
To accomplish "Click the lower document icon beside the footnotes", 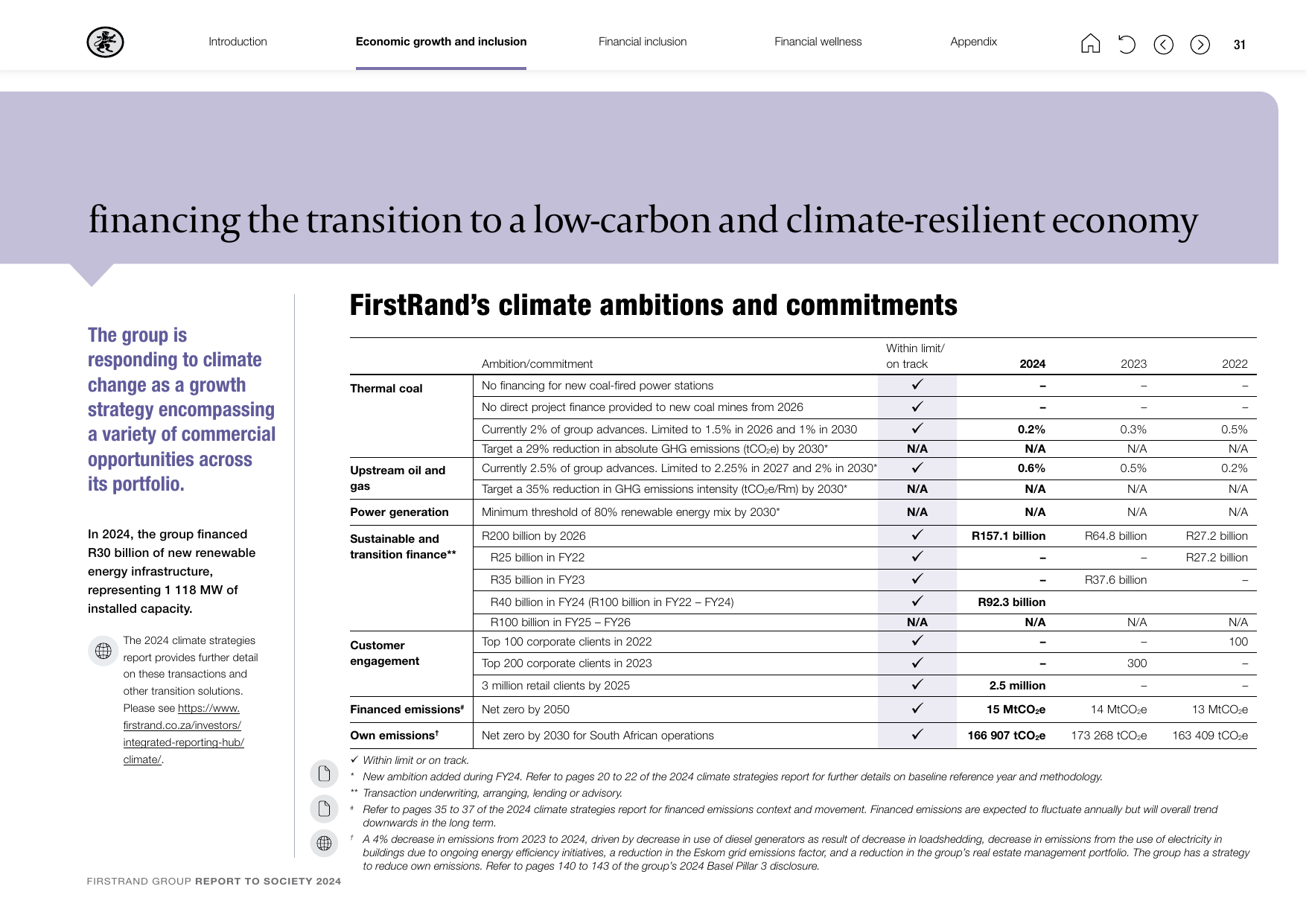I will [324, 808].
